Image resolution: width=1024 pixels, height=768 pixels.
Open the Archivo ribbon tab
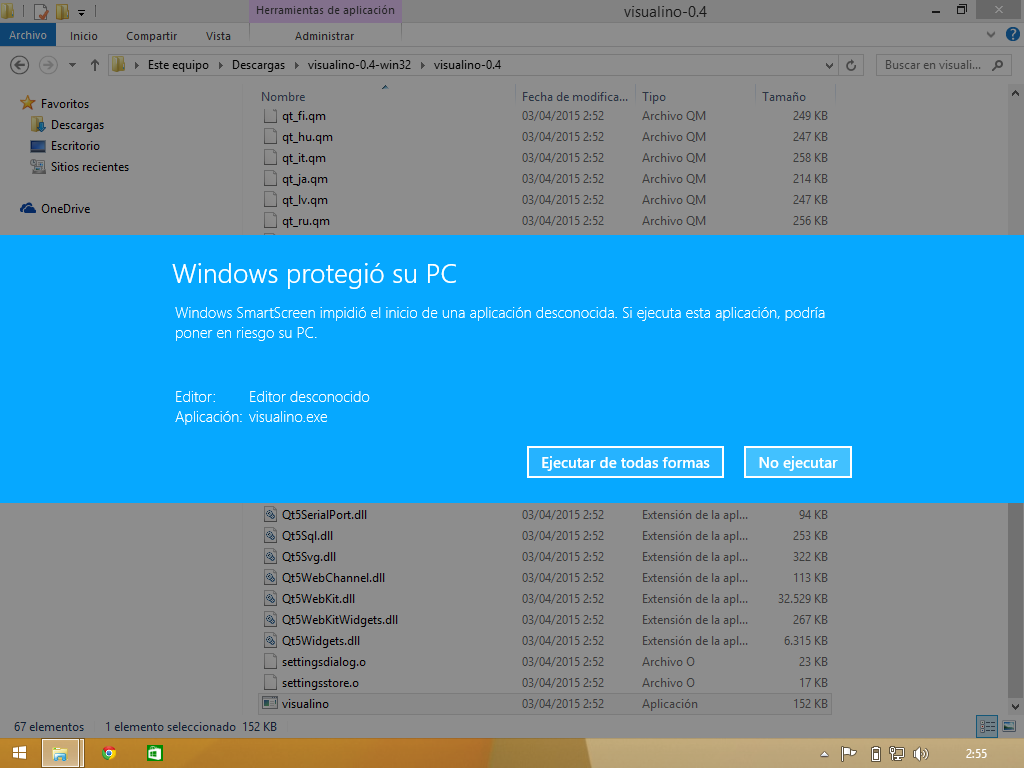coord(28,35)
